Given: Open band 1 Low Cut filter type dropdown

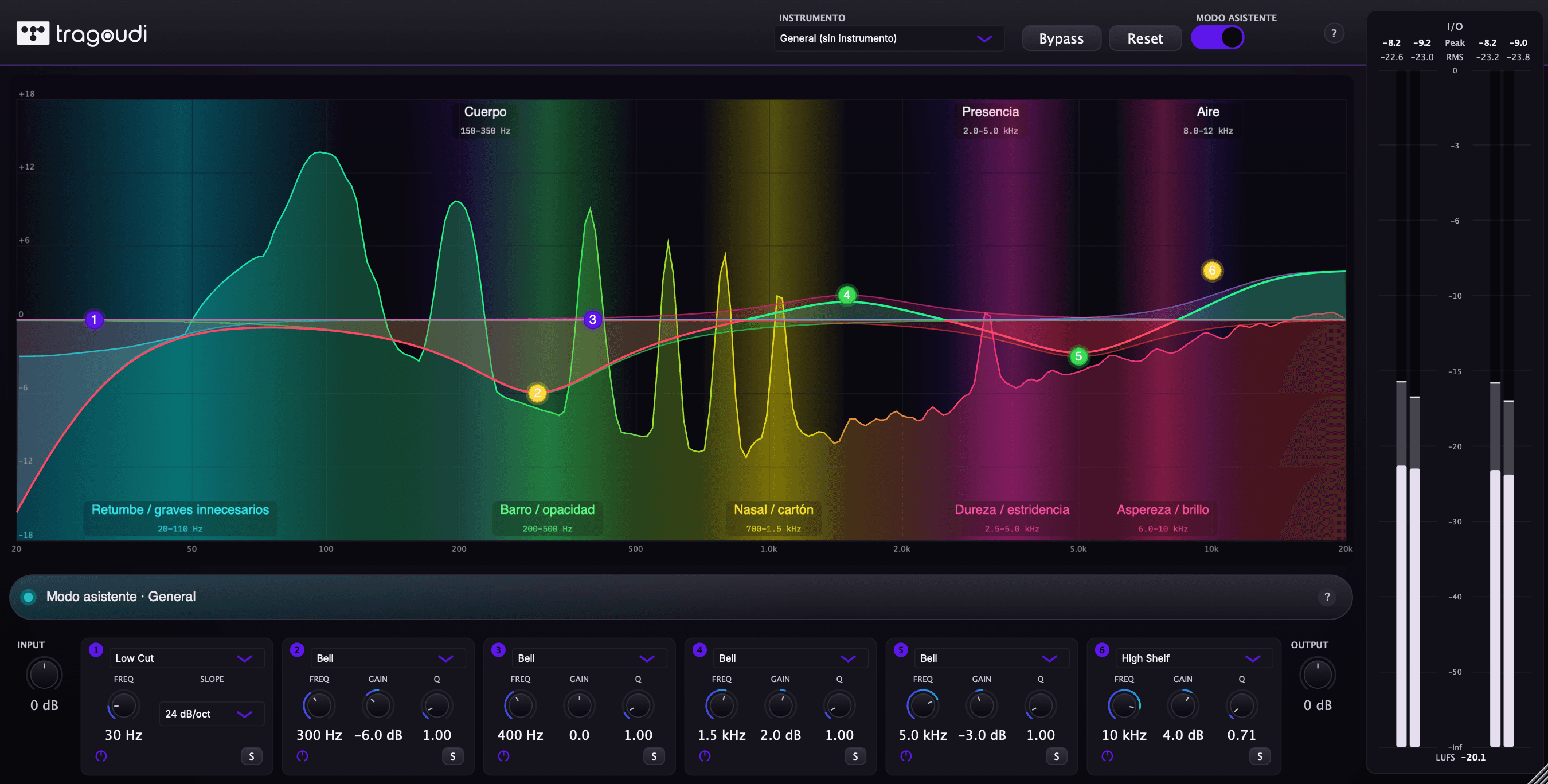Looking at the screenshot, I should pos(186,658).
